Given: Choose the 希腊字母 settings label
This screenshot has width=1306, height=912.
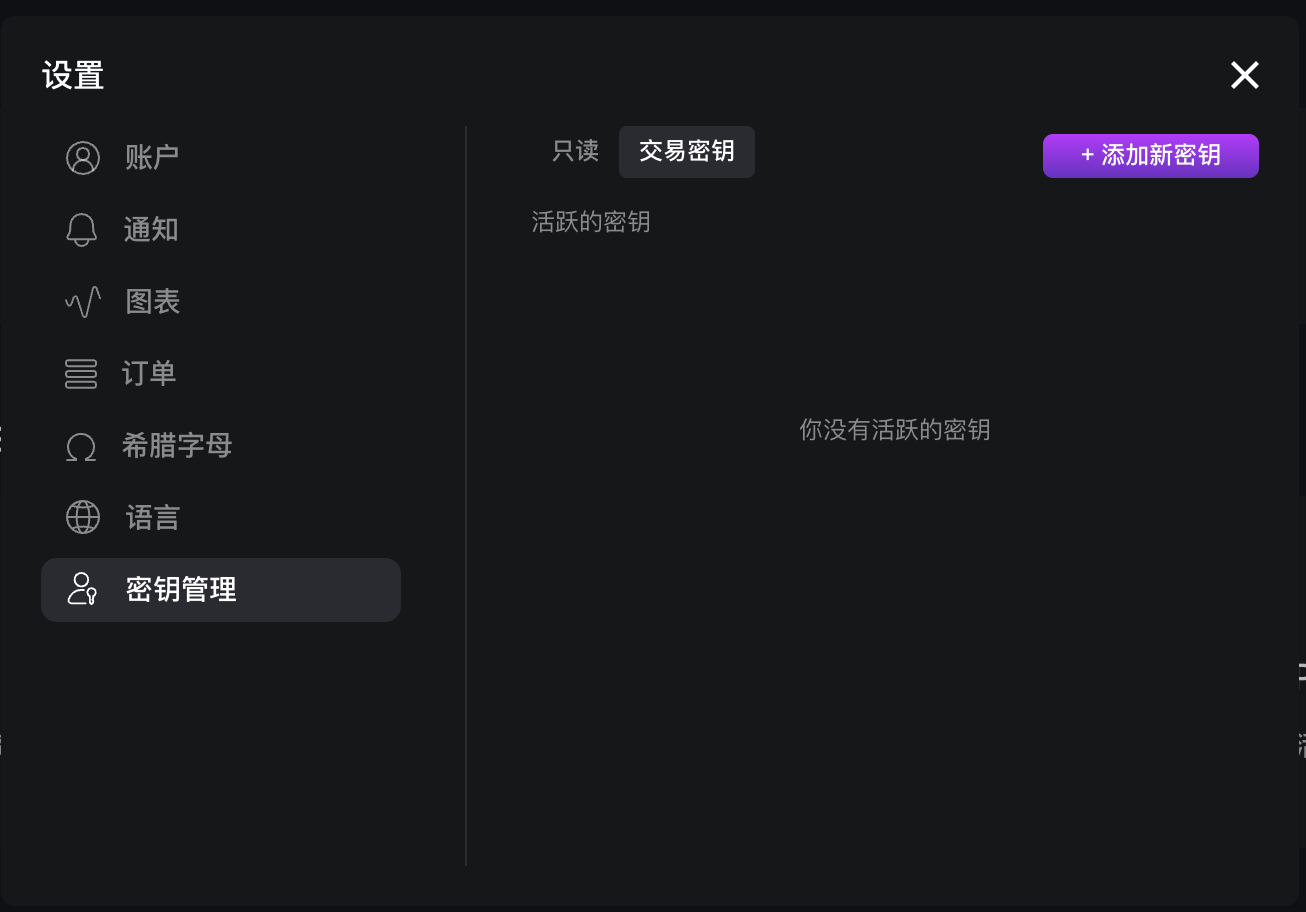Looking at the screenshot, I should coord(177,446).
